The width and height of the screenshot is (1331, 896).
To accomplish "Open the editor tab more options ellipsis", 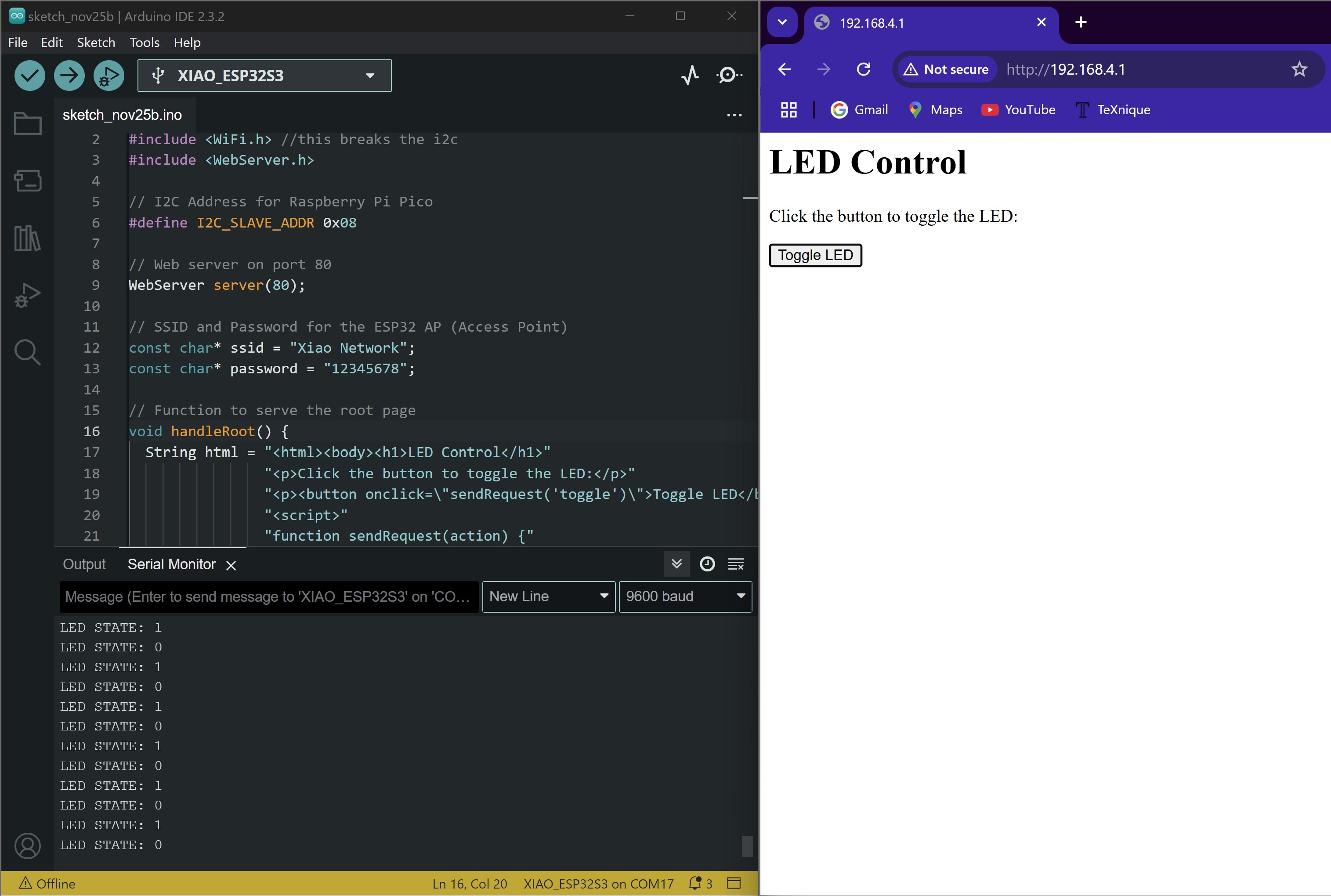I will coord(734,115).
